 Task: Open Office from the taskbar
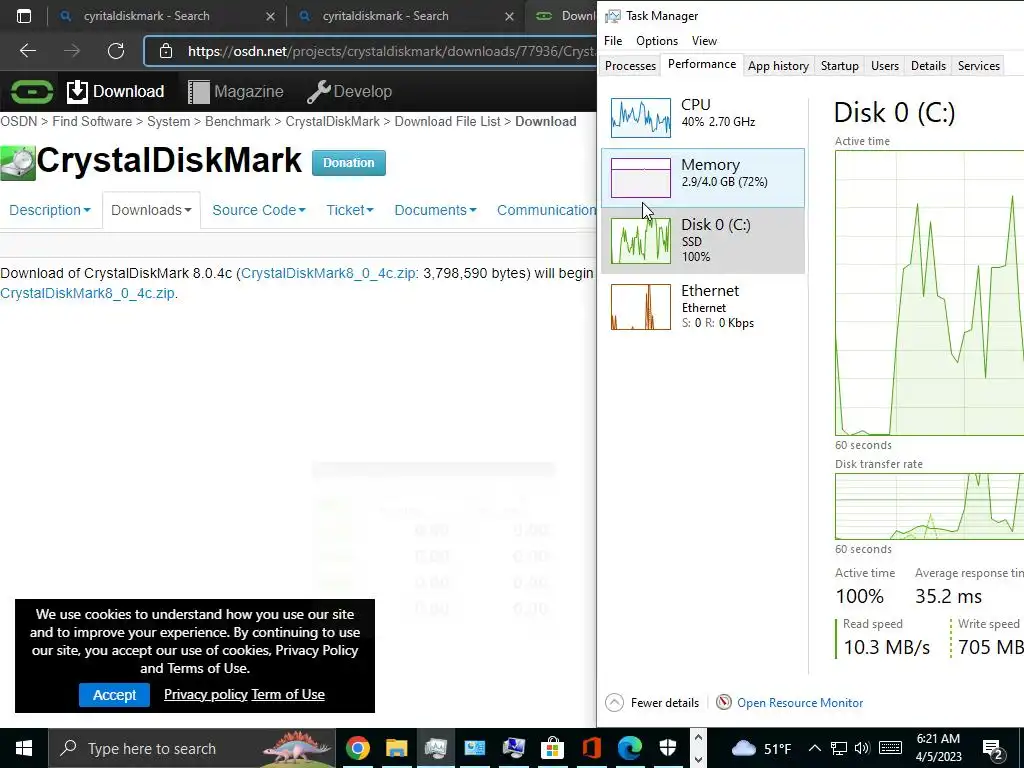[x=591, y=748]
